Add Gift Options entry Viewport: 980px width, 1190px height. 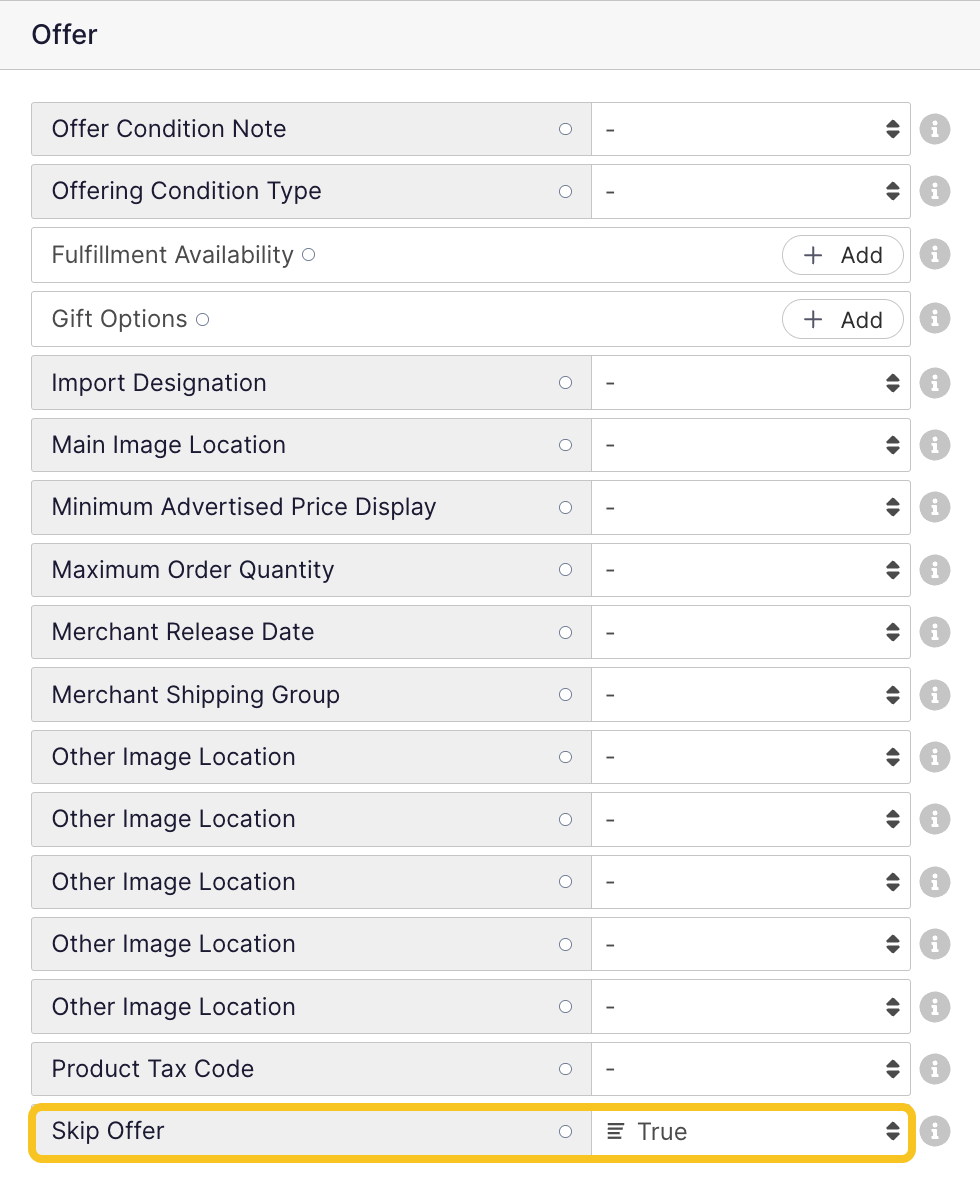843,320
